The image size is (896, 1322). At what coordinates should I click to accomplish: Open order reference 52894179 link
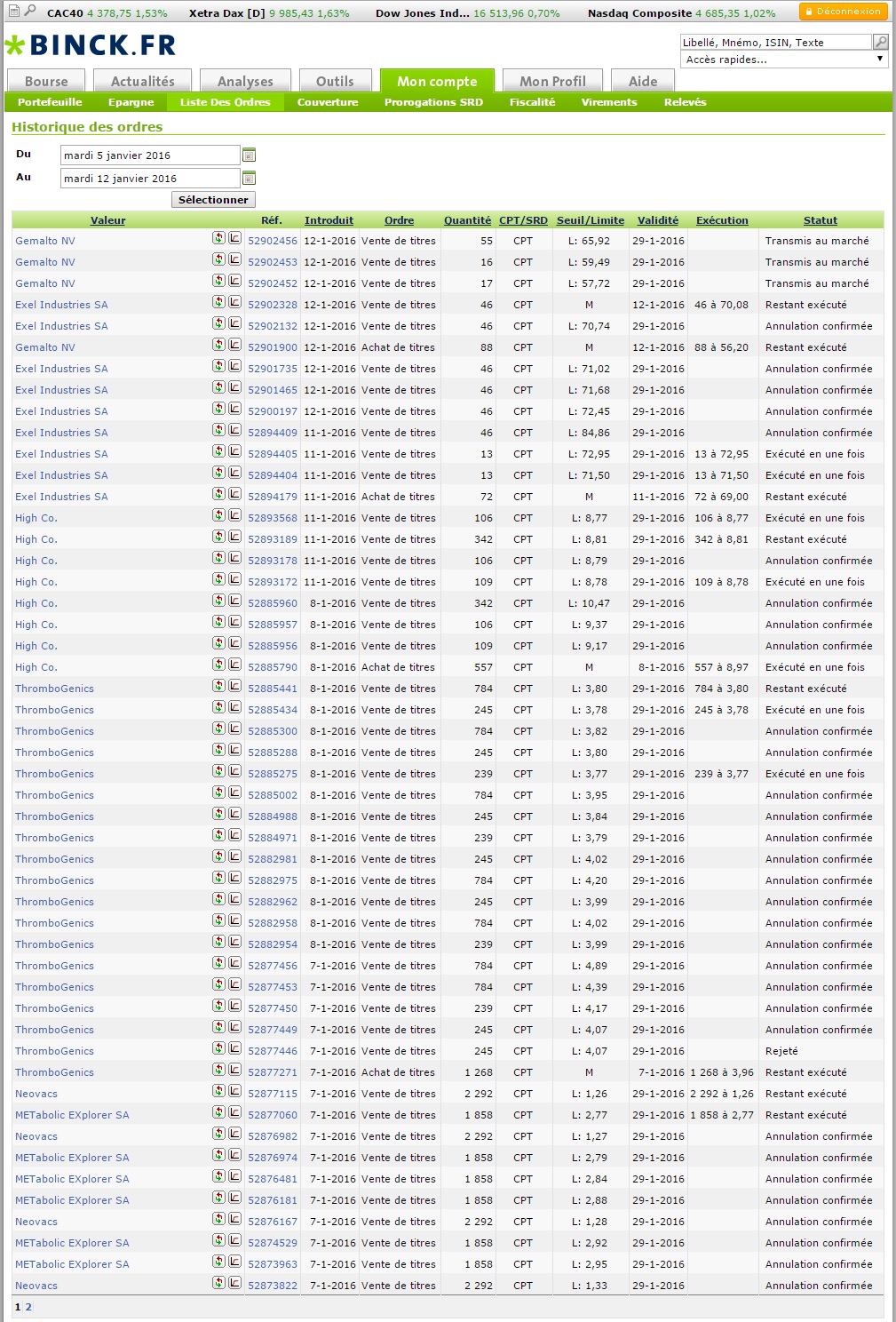(x=273, y=497)
